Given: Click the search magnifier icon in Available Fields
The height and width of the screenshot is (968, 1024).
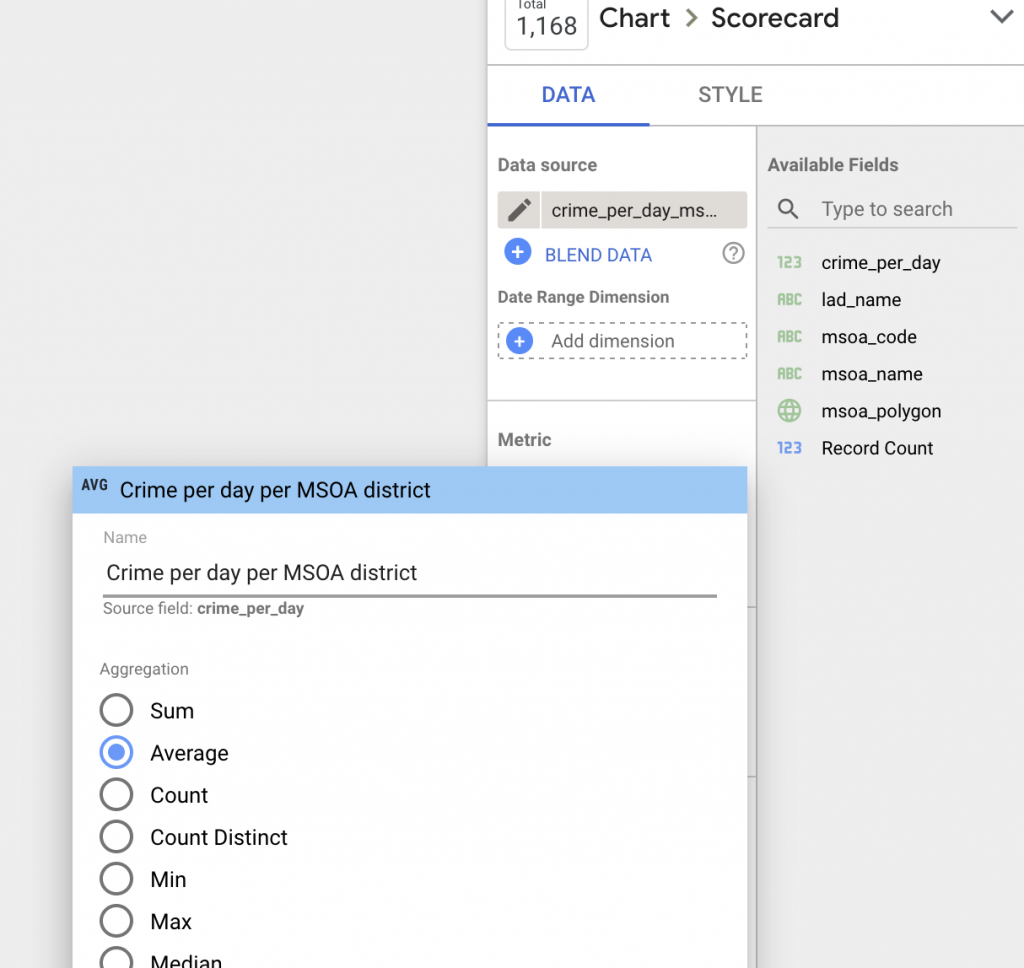Looking at the screenshot, I should [x=788, y=209].
